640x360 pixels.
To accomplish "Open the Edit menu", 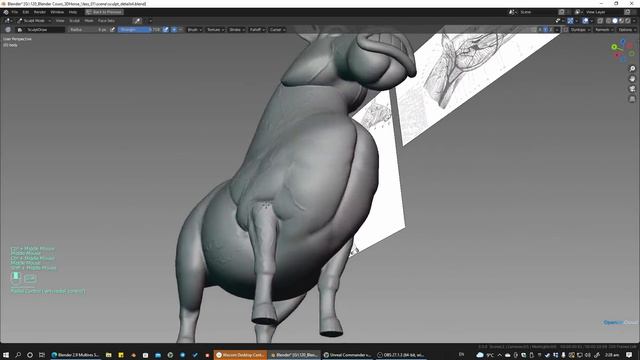I will click(x=25, y=12).
